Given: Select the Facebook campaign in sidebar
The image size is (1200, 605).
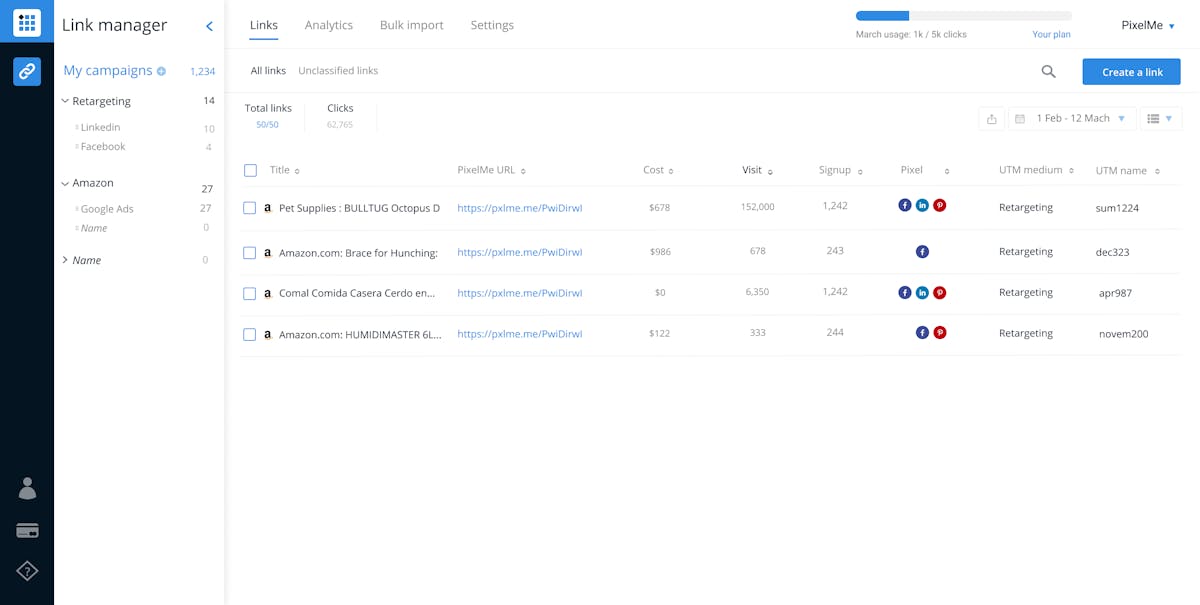Looking at the screenshot, I should pos(103,147).
